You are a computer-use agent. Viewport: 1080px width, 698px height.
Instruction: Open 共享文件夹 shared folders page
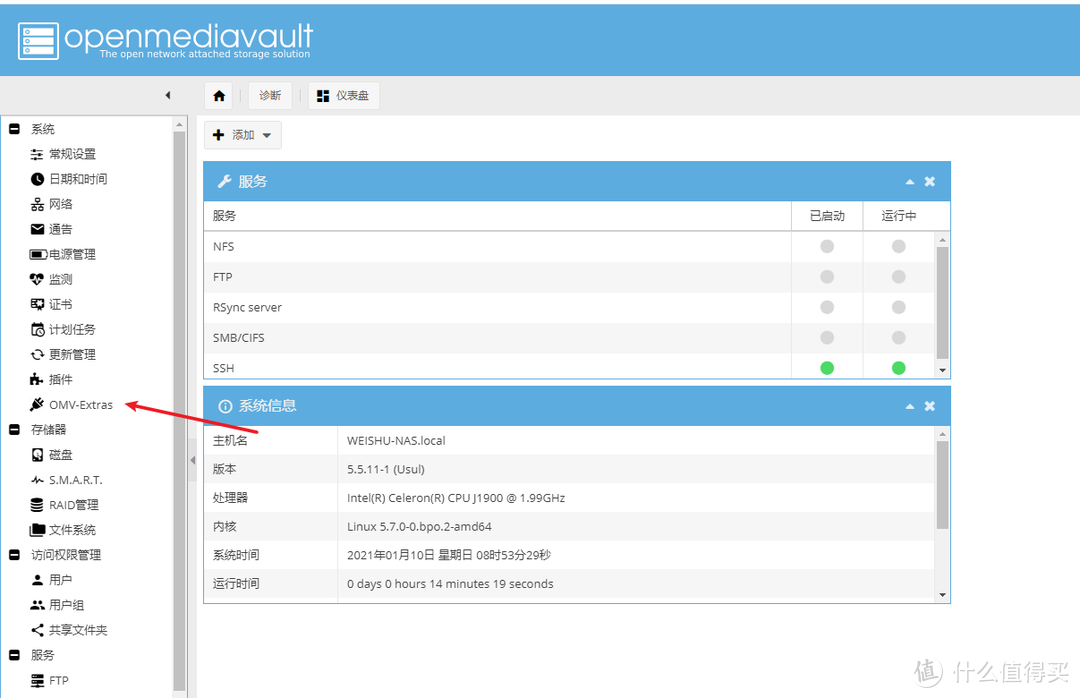click(x=78, y=630)
